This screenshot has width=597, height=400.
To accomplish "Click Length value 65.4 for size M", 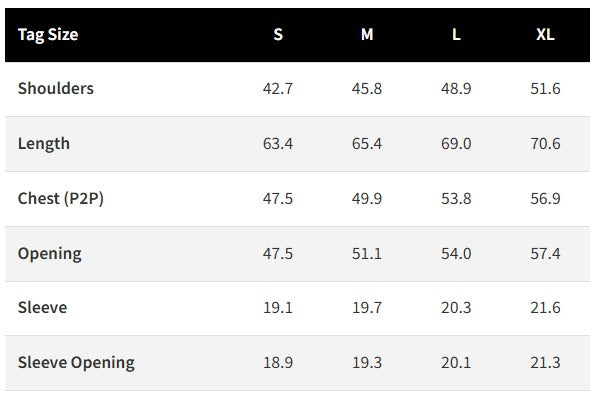I will tap(367, 144).
